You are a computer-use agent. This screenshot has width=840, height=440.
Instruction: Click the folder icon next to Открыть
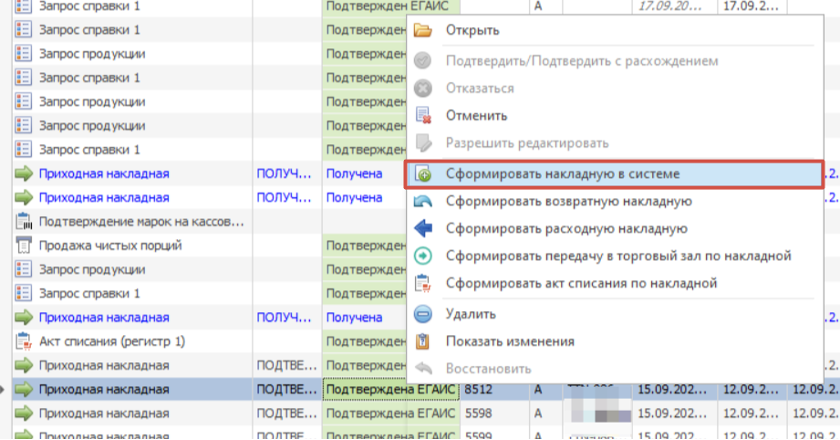423,30
